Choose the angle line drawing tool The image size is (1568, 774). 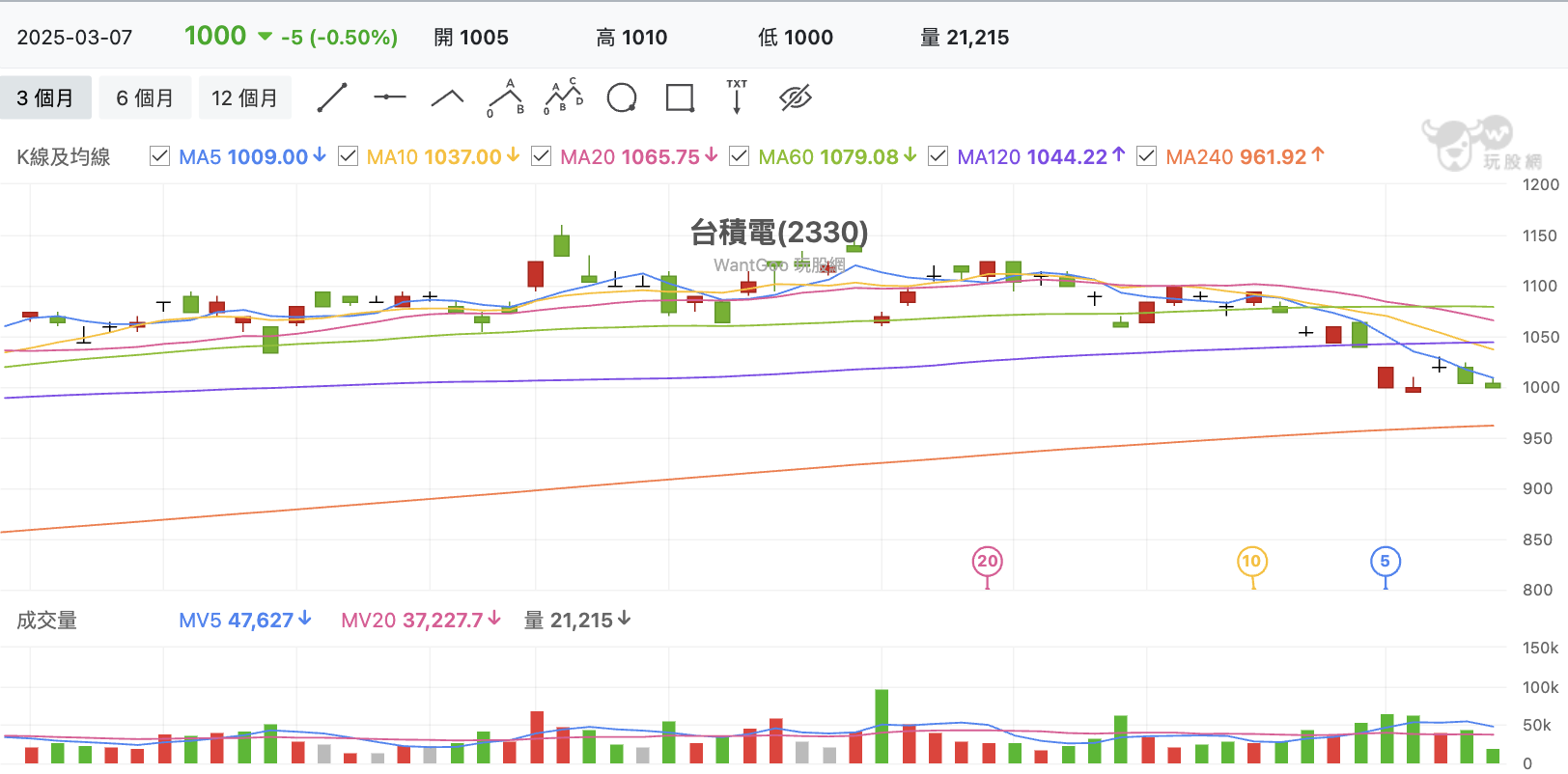(447, 97)
